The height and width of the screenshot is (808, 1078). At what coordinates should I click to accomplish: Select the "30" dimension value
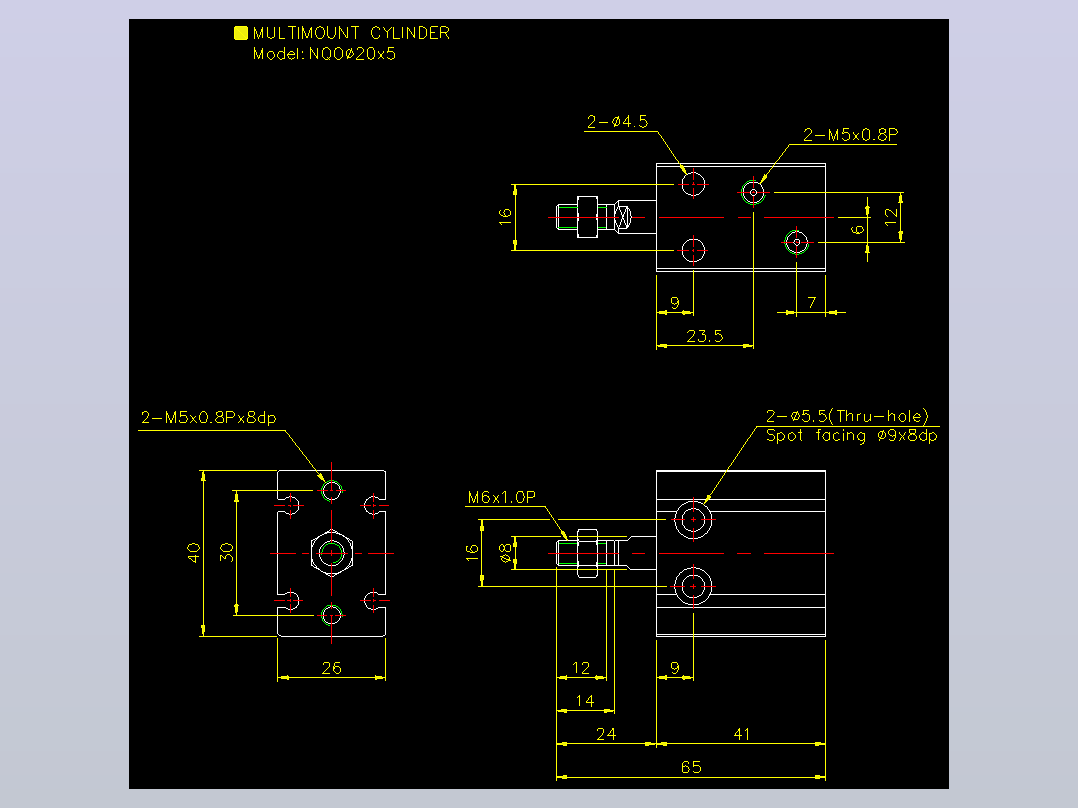coord(227,552)
